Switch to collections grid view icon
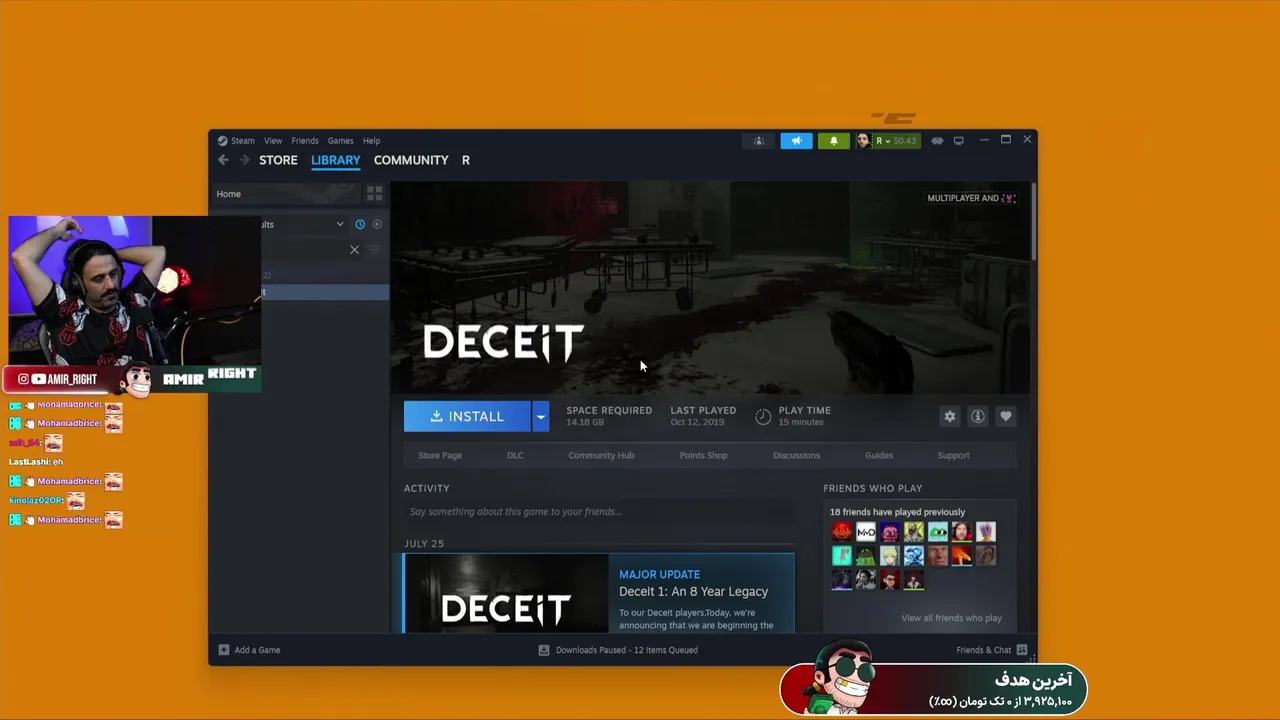The image size is (1280, 720). click(374, 193)
